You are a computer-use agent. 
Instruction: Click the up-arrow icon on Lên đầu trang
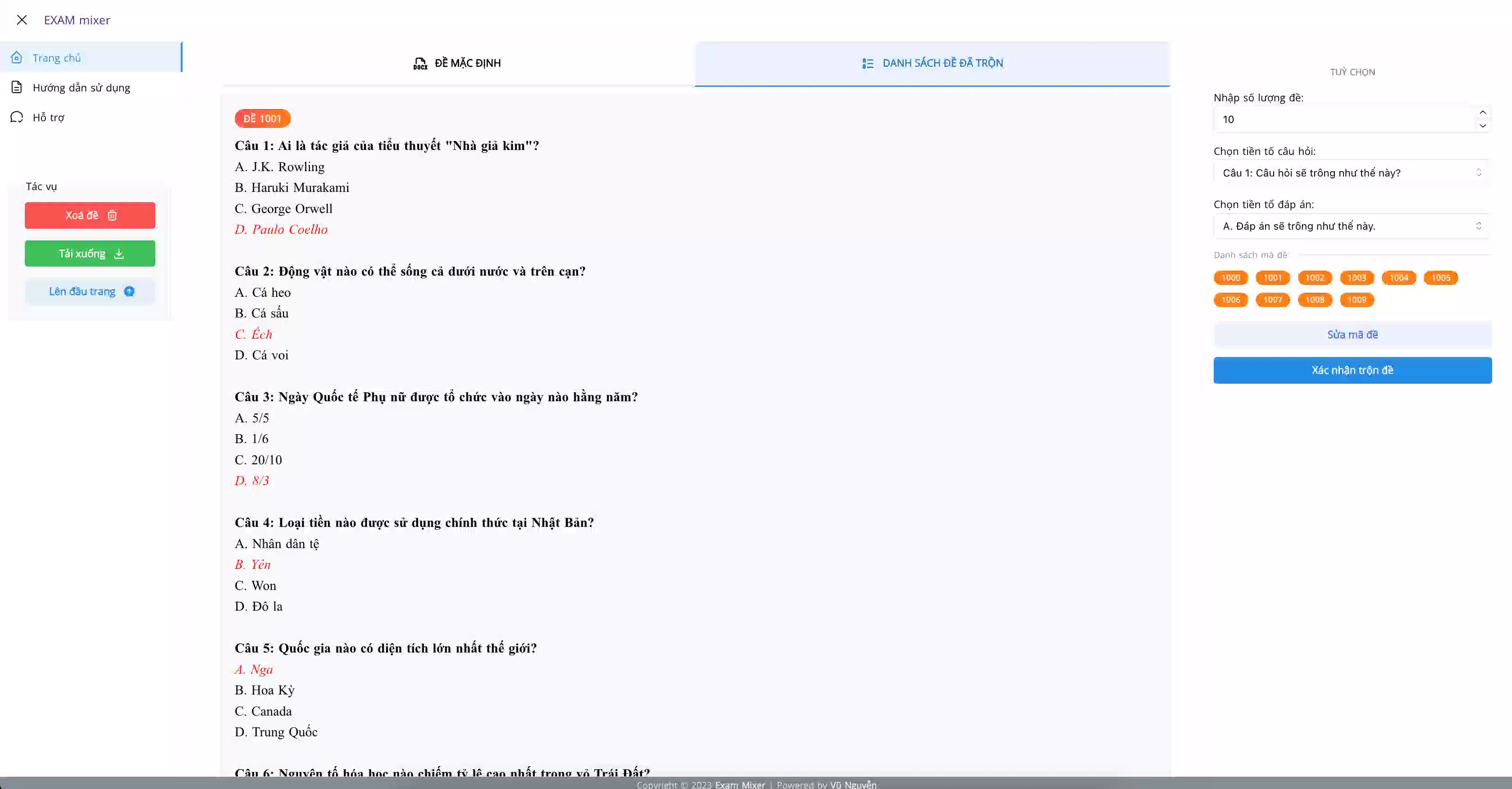pyautogui.click(x=129, y=291)
